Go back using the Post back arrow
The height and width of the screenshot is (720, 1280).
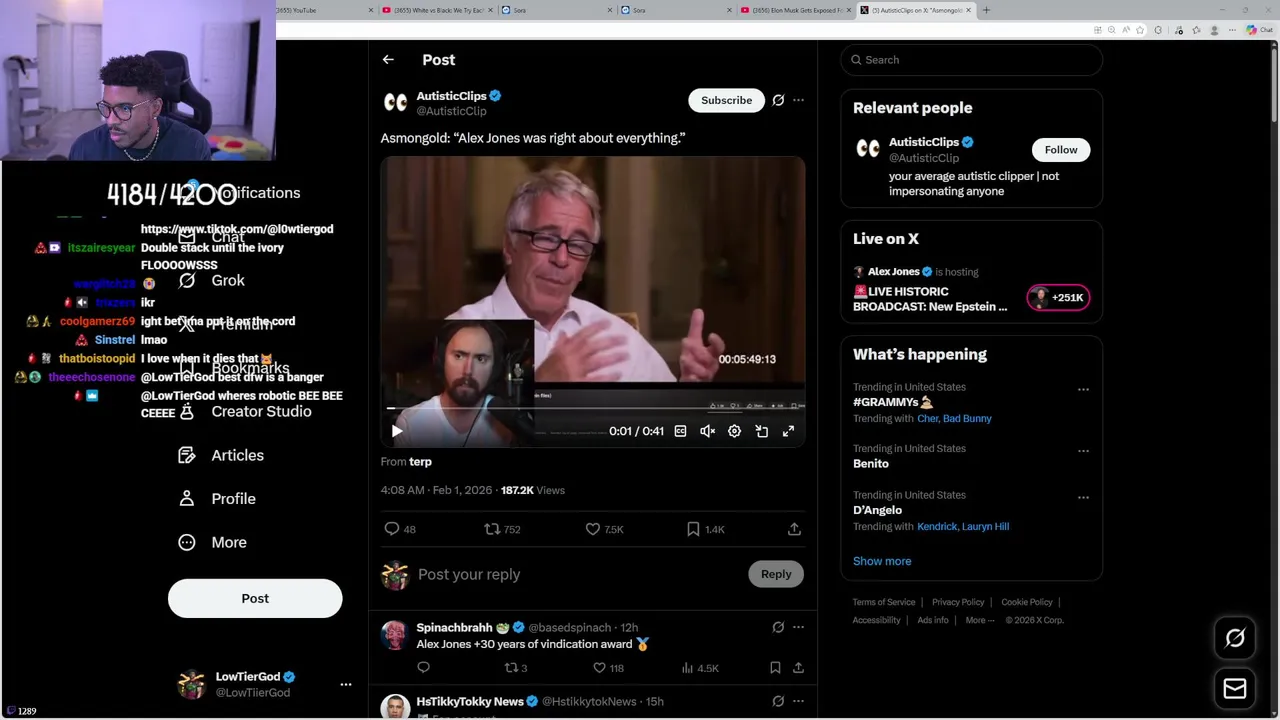[388, 60]
